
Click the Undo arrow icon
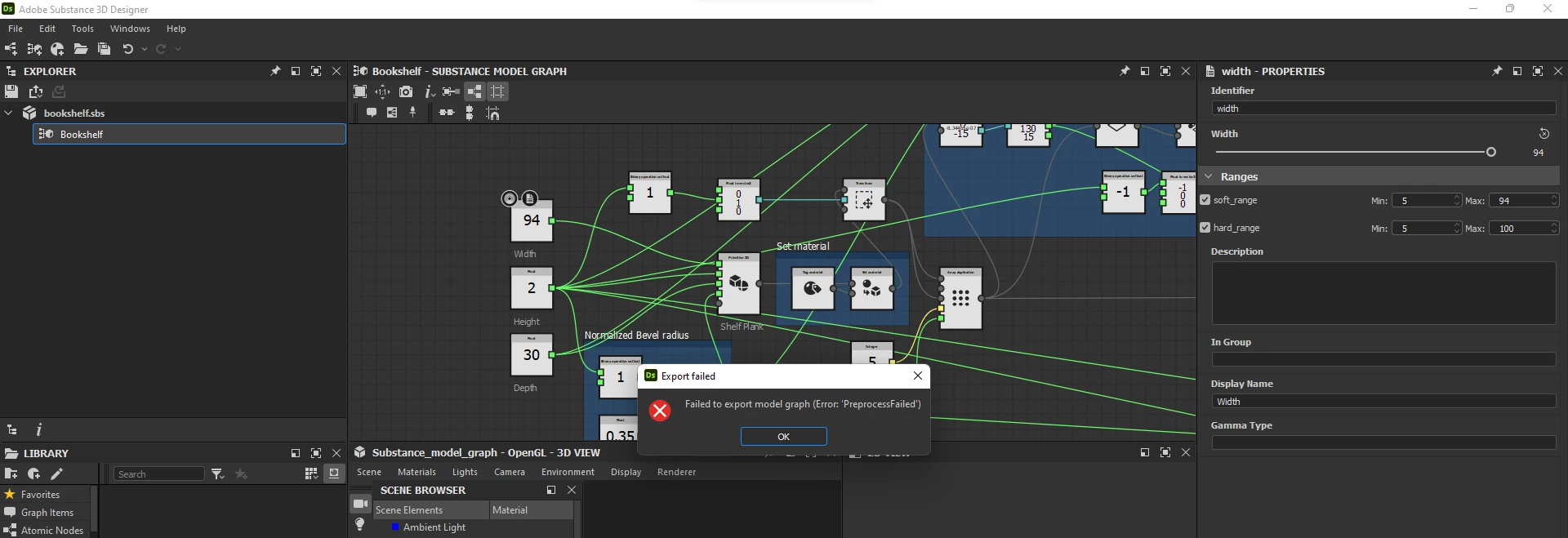coord(127,49)
